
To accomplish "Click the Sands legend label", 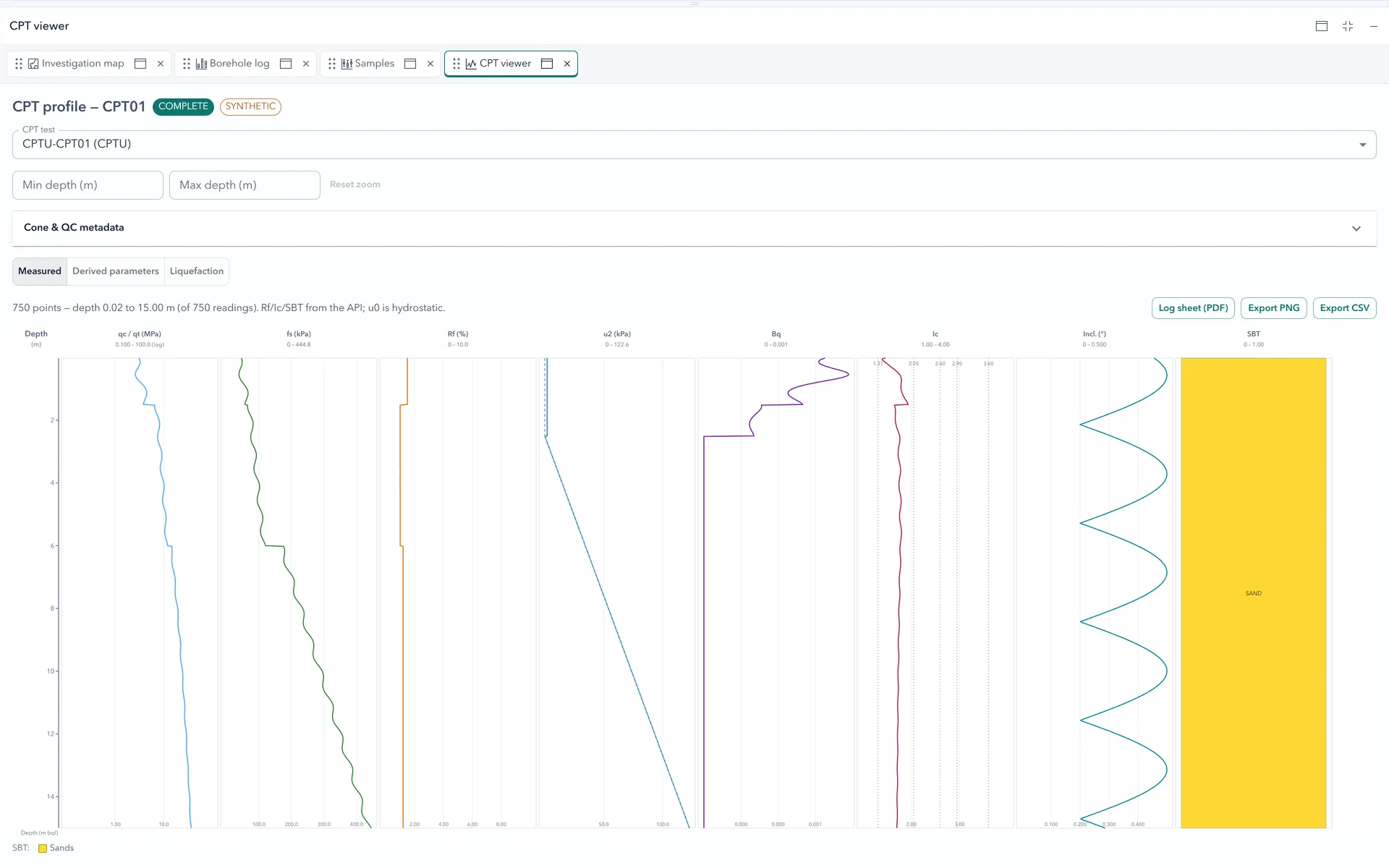I will (x=61, y=848).
